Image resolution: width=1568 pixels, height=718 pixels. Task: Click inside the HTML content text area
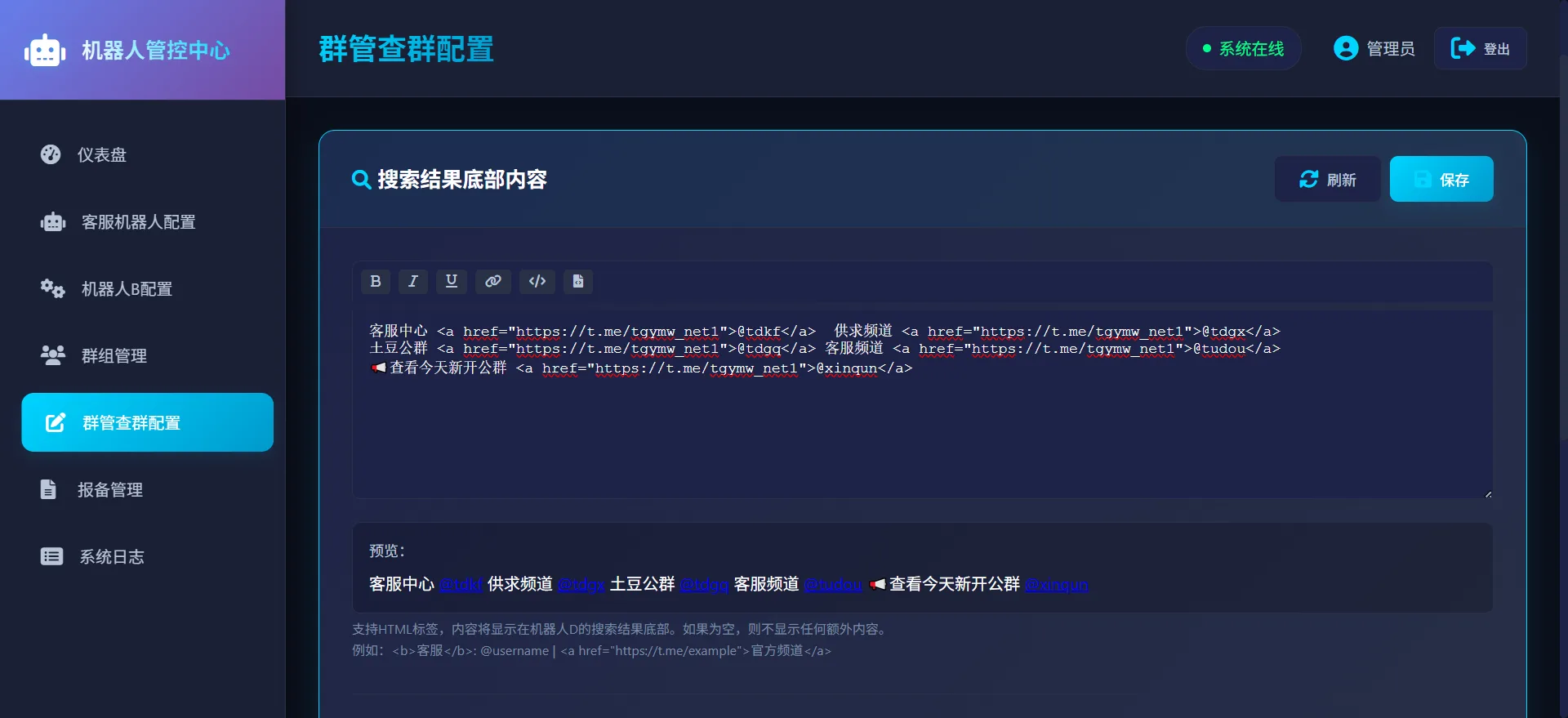tap(921, 433)
